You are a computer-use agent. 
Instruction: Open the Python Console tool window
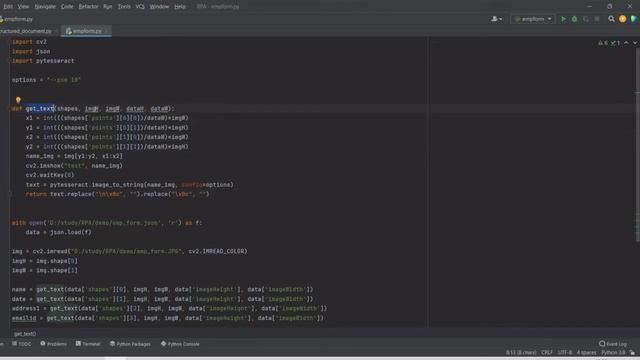[180, 344]
